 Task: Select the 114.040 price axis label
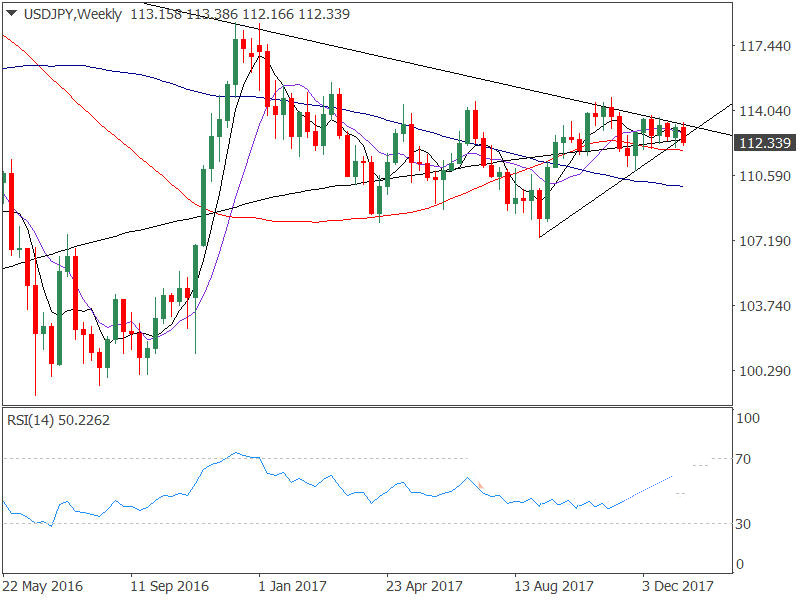pyautogui.click(x=765, y=111)
